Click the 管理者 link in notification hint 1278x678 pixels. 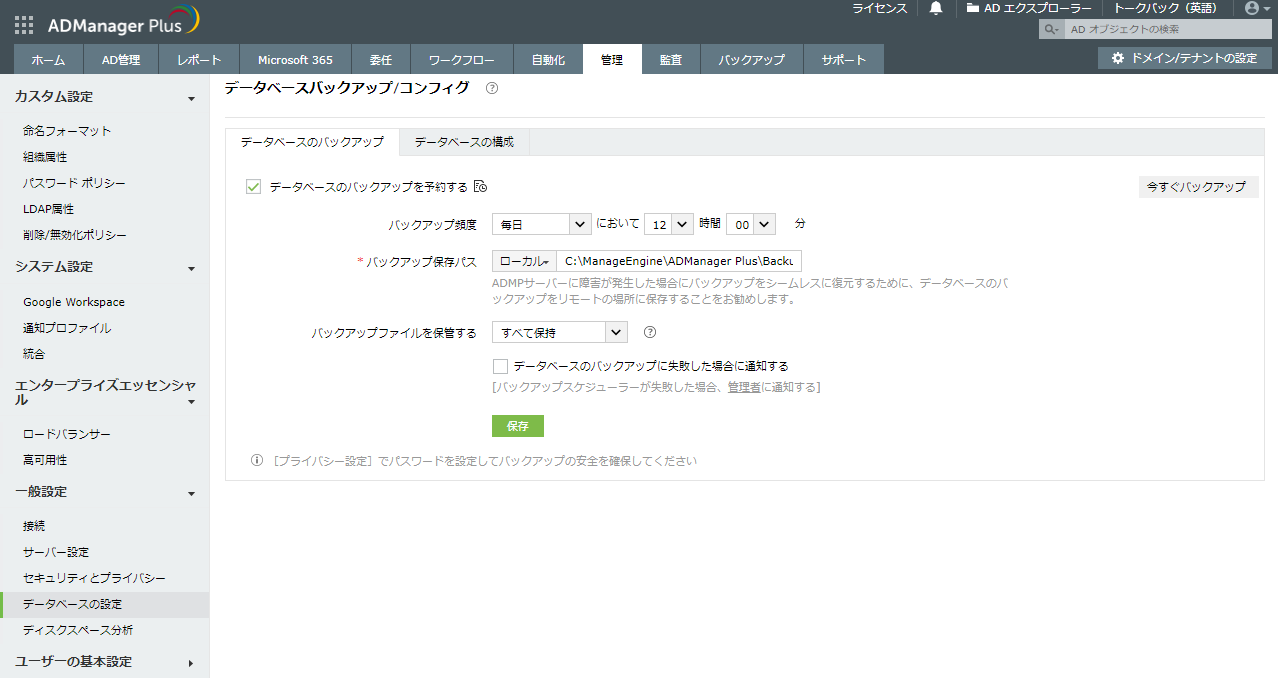tap(743, 387)
